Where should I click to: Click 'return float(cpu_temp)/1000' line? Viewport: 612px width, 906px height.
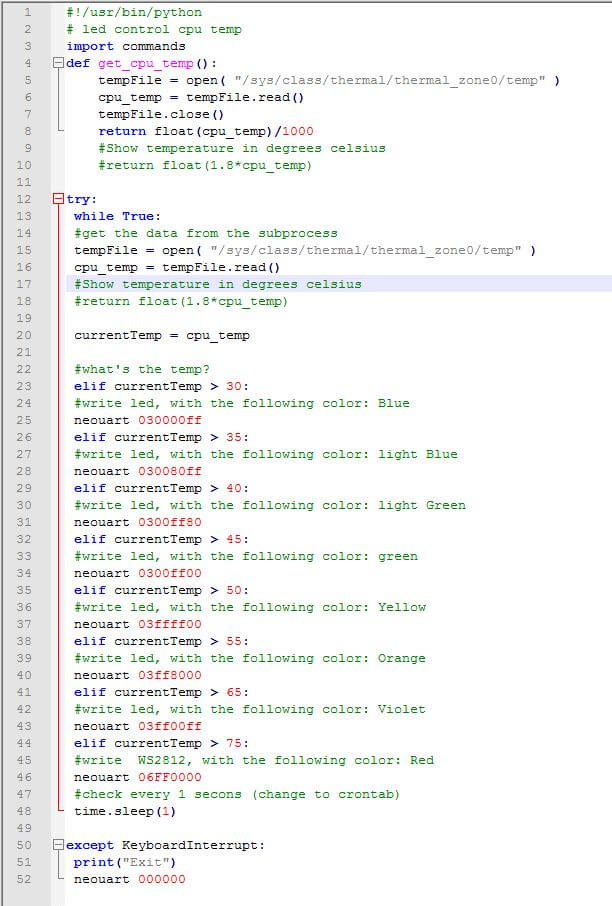[x=206, y=131]
